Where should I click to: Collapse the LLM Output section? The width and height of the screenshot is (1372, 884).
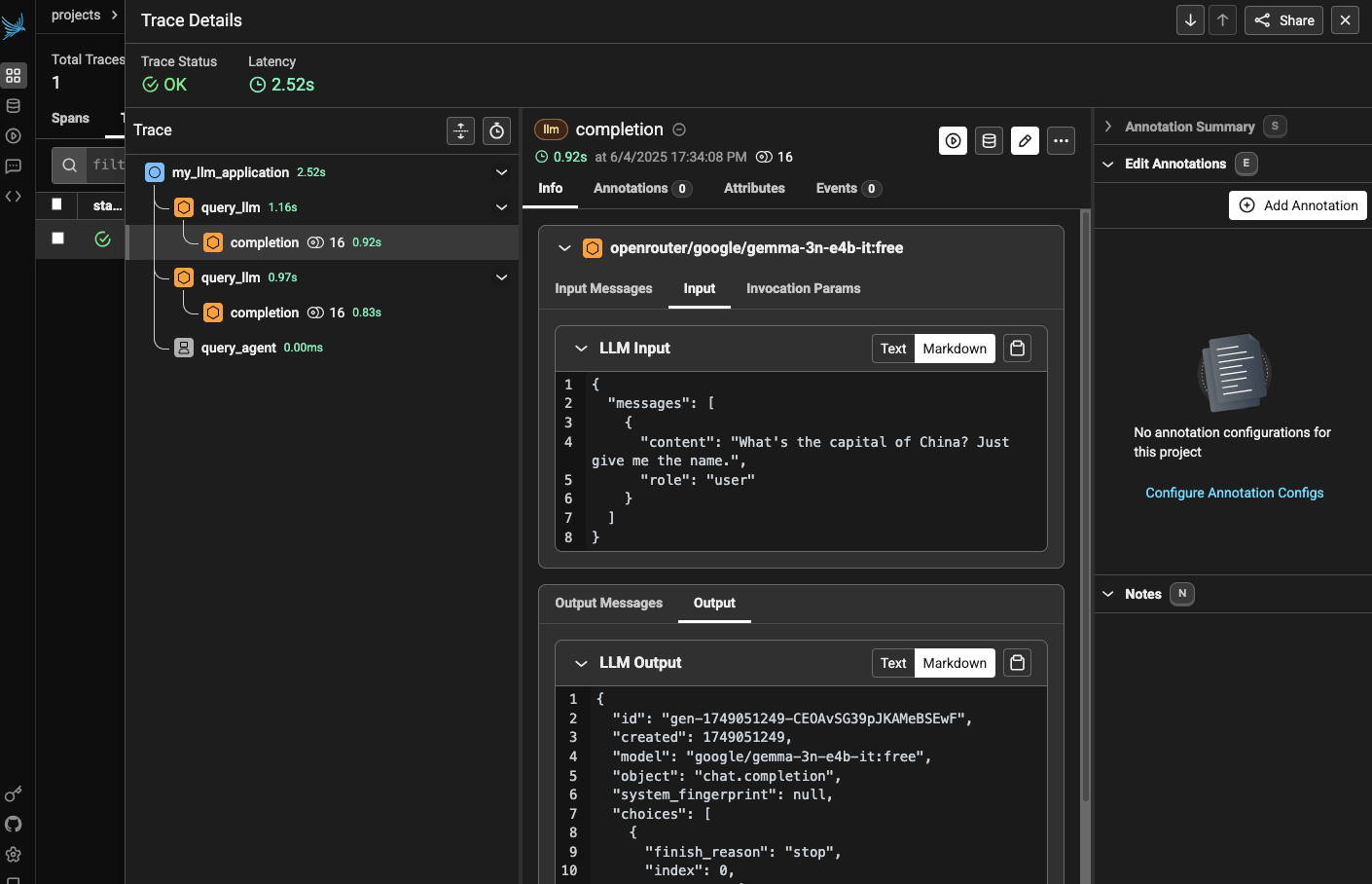(x=581, y=663)
